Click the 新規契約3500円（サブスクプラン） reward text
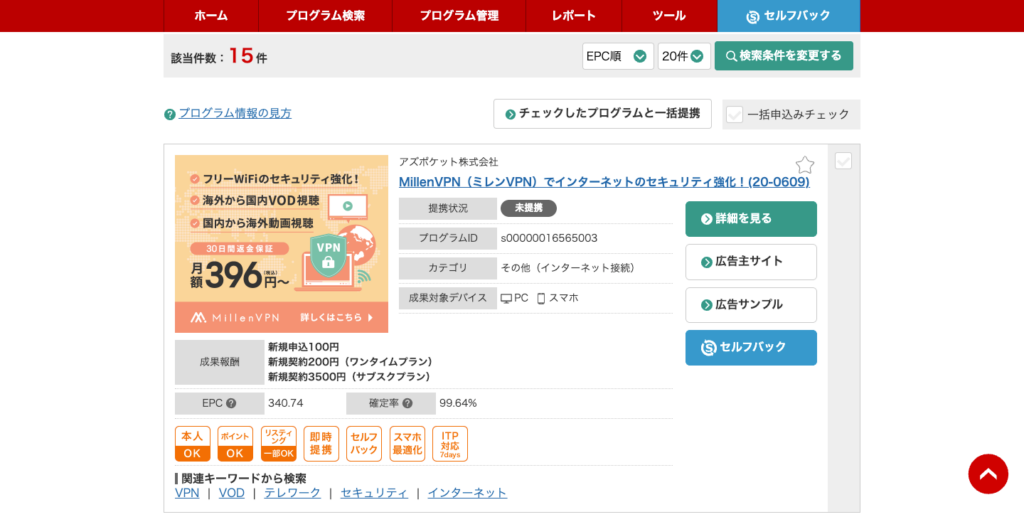Viewport: 1024px width, 517px height. 349,377
